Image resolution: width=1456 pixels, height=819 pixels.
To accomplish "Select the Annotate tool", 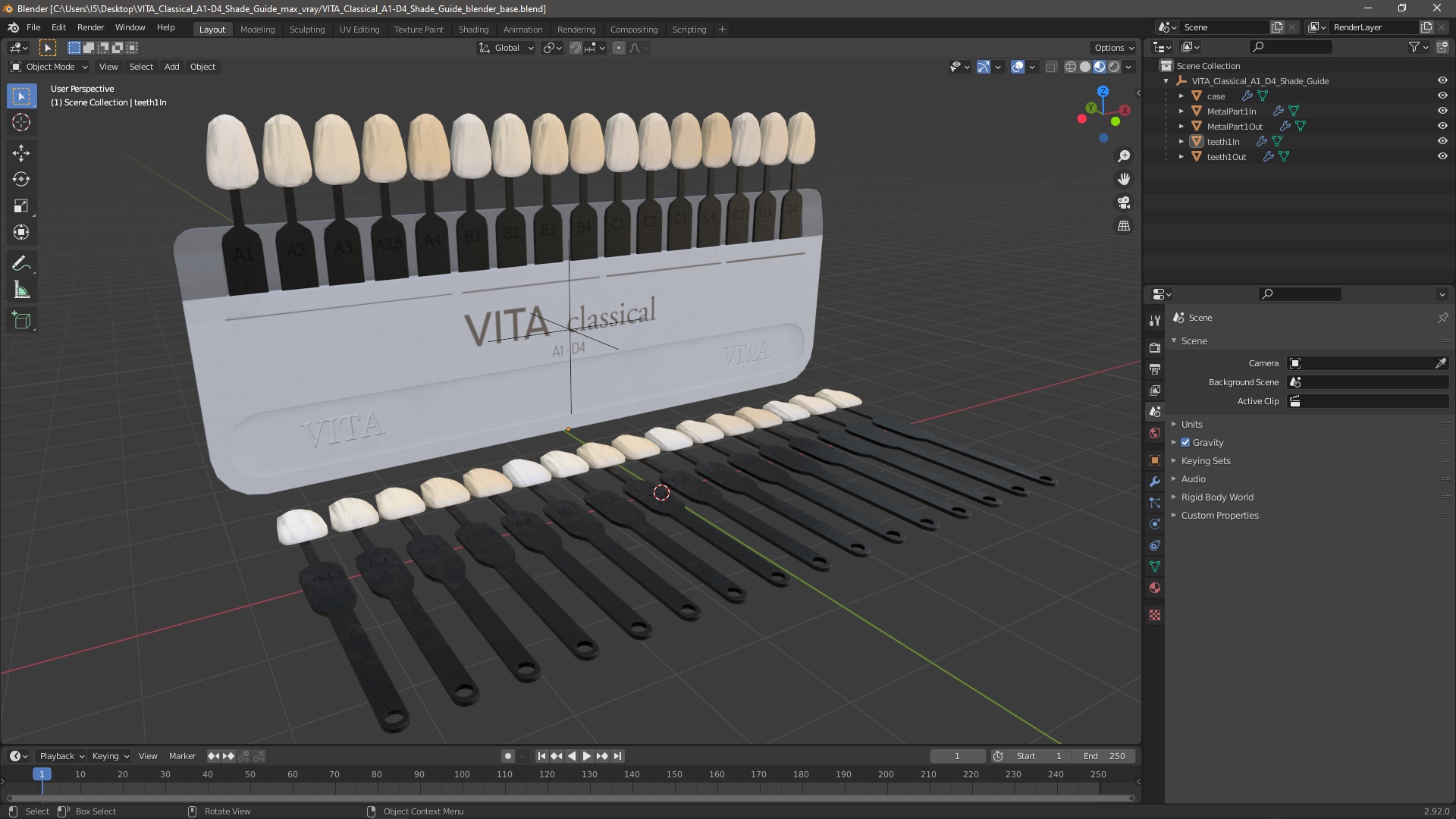I will pyautogui.click(x=21, y=264).
